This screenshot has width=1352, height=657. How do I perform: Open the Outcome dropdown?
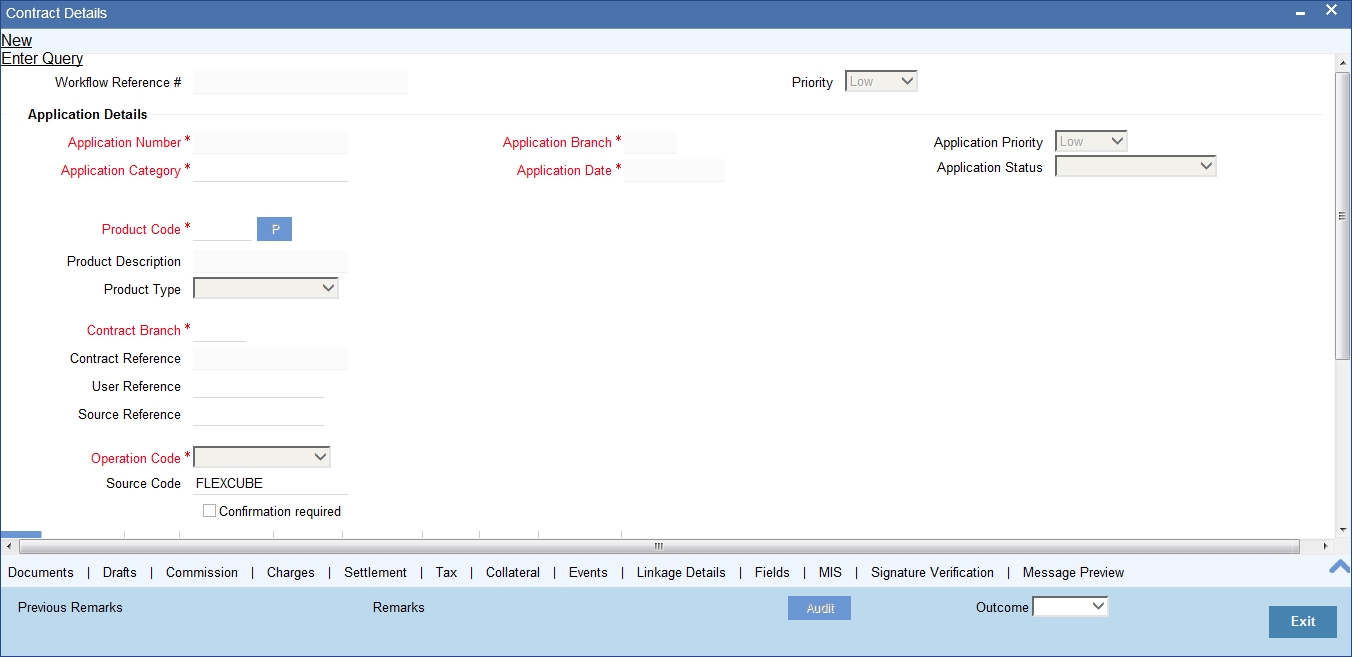[x=1070, y=606]
